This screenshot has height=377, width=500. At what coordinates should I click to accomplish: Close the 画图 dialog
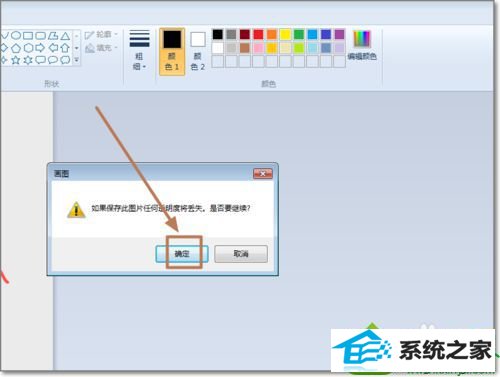point(263,173)
